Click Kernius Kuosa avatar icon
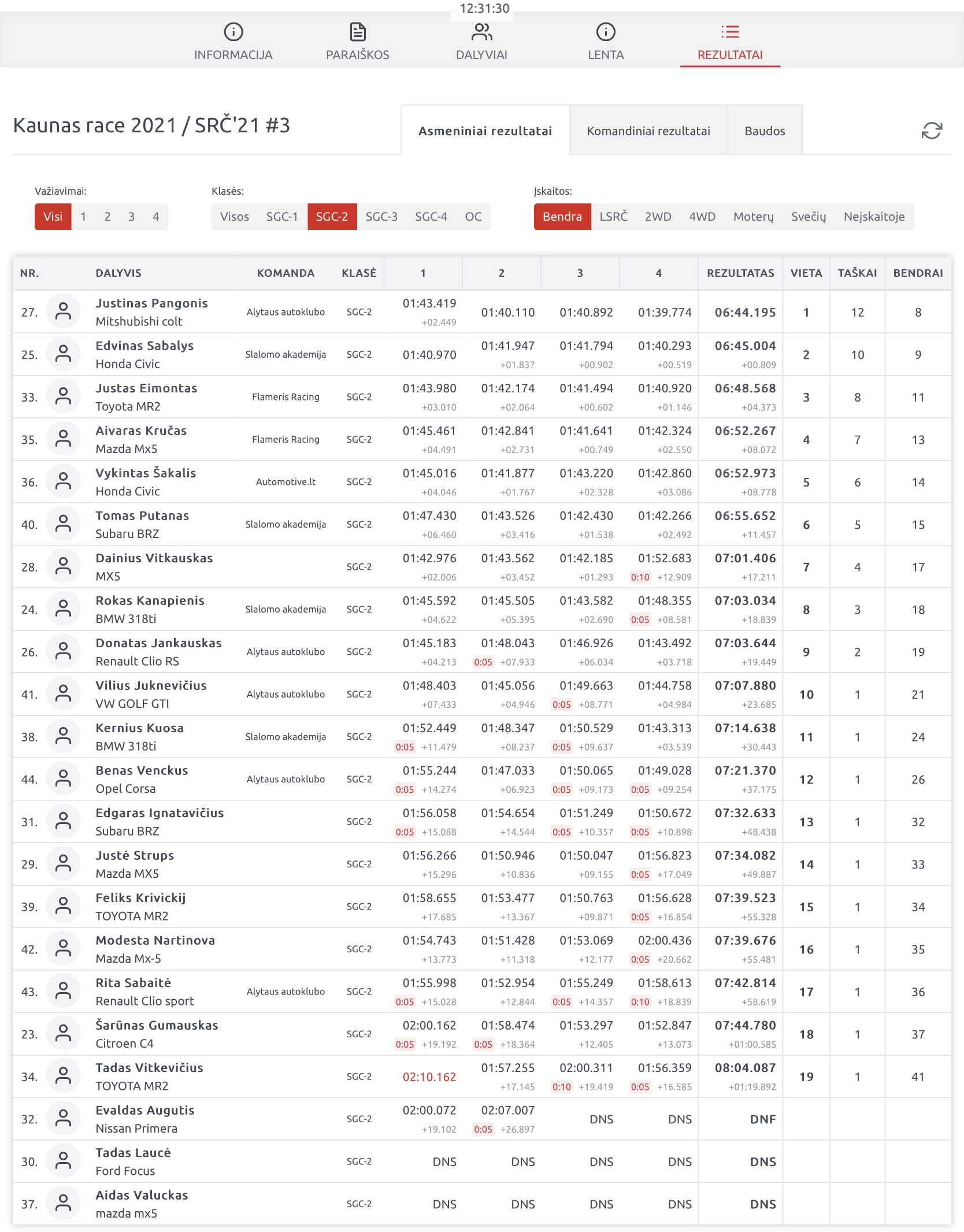The height and width of the screenshot is (1232, 964). pos(63,736)
